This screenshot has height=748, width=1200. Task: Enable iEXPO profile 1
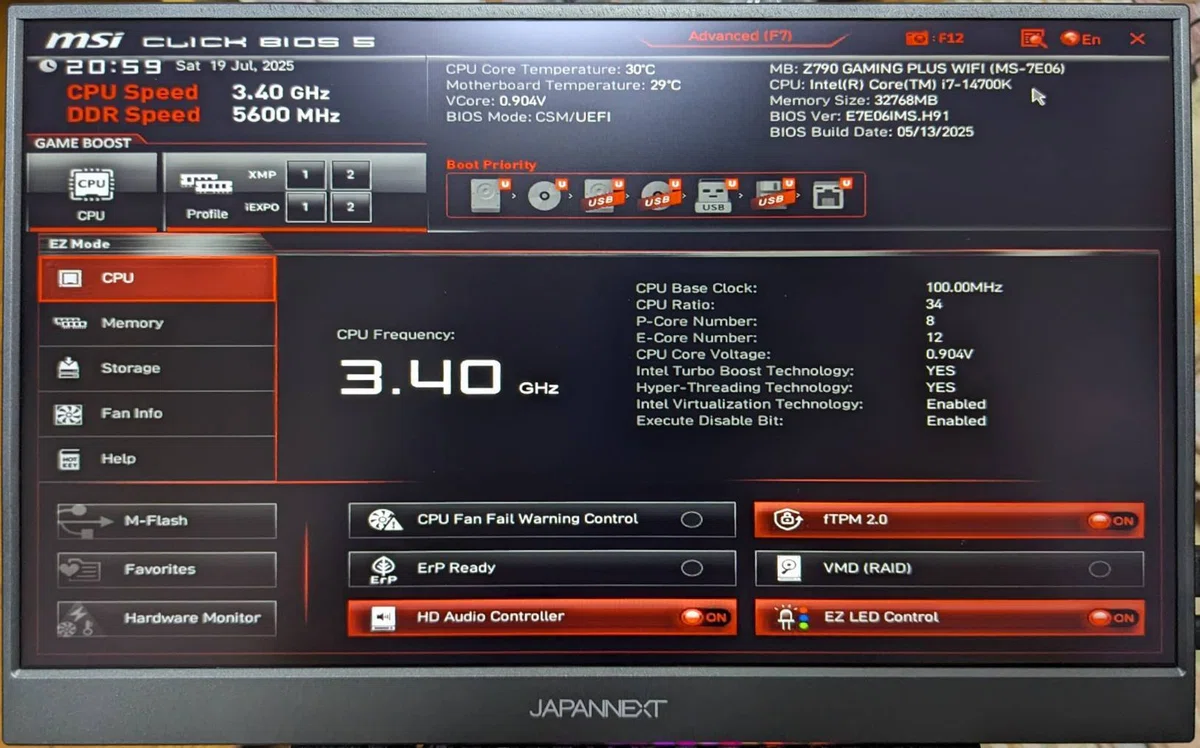tap(305, 207)
